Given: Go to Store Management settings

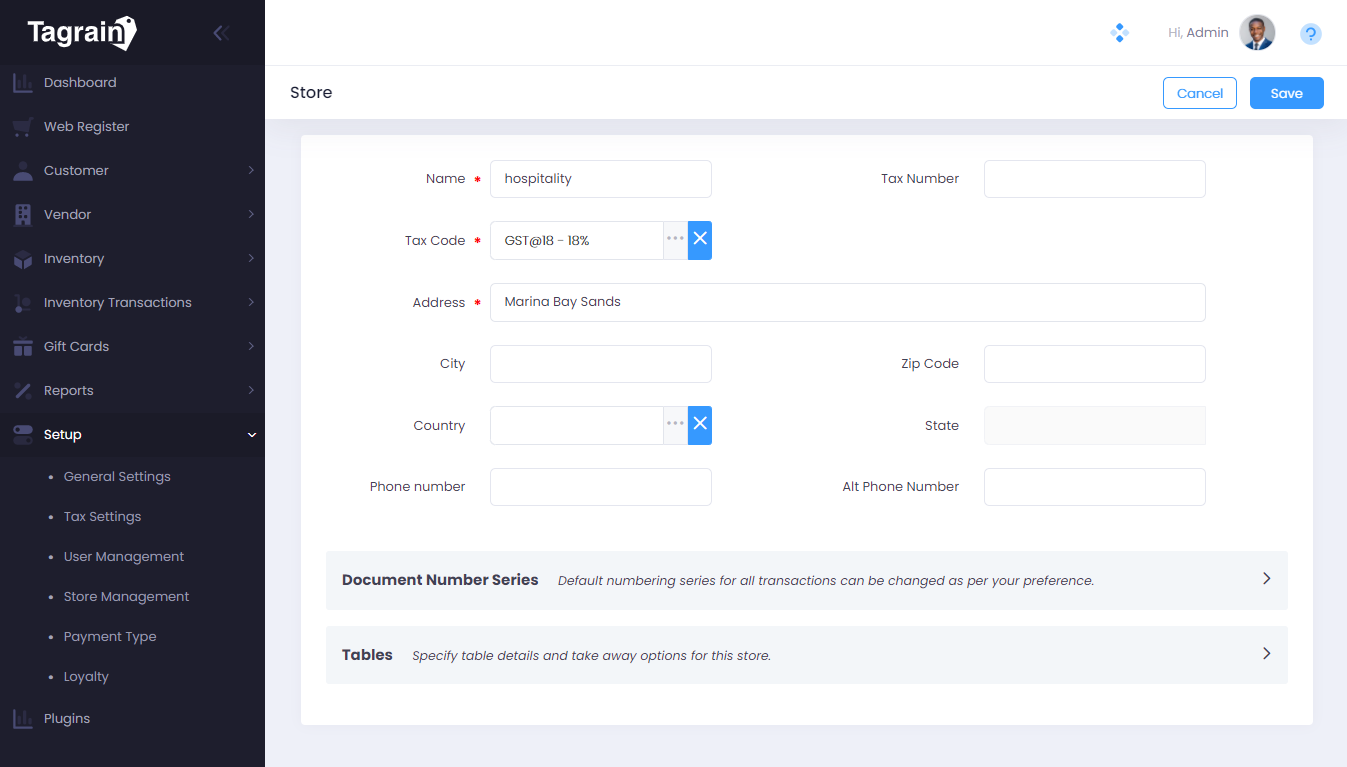Looking at the screenshot, I should pos(126,597).
